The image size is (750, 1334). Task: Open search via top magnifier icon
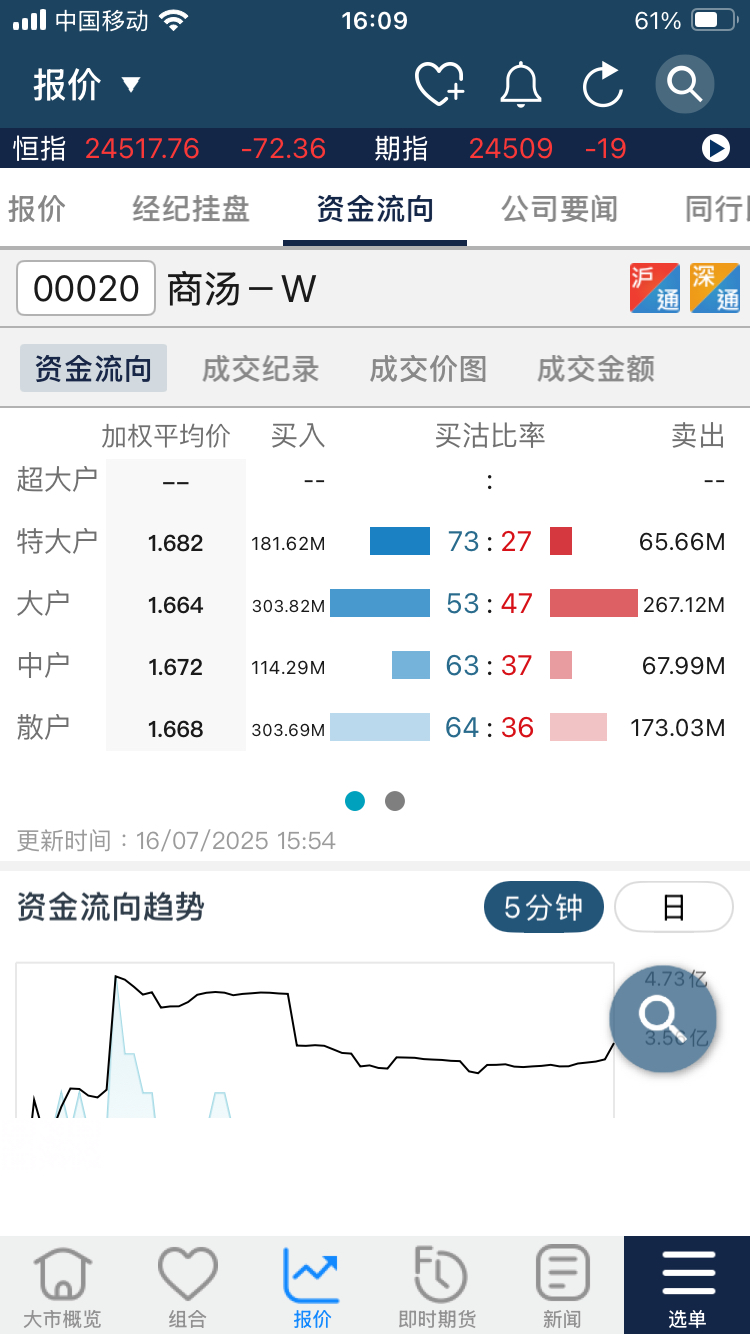click(x=685, y=84)
